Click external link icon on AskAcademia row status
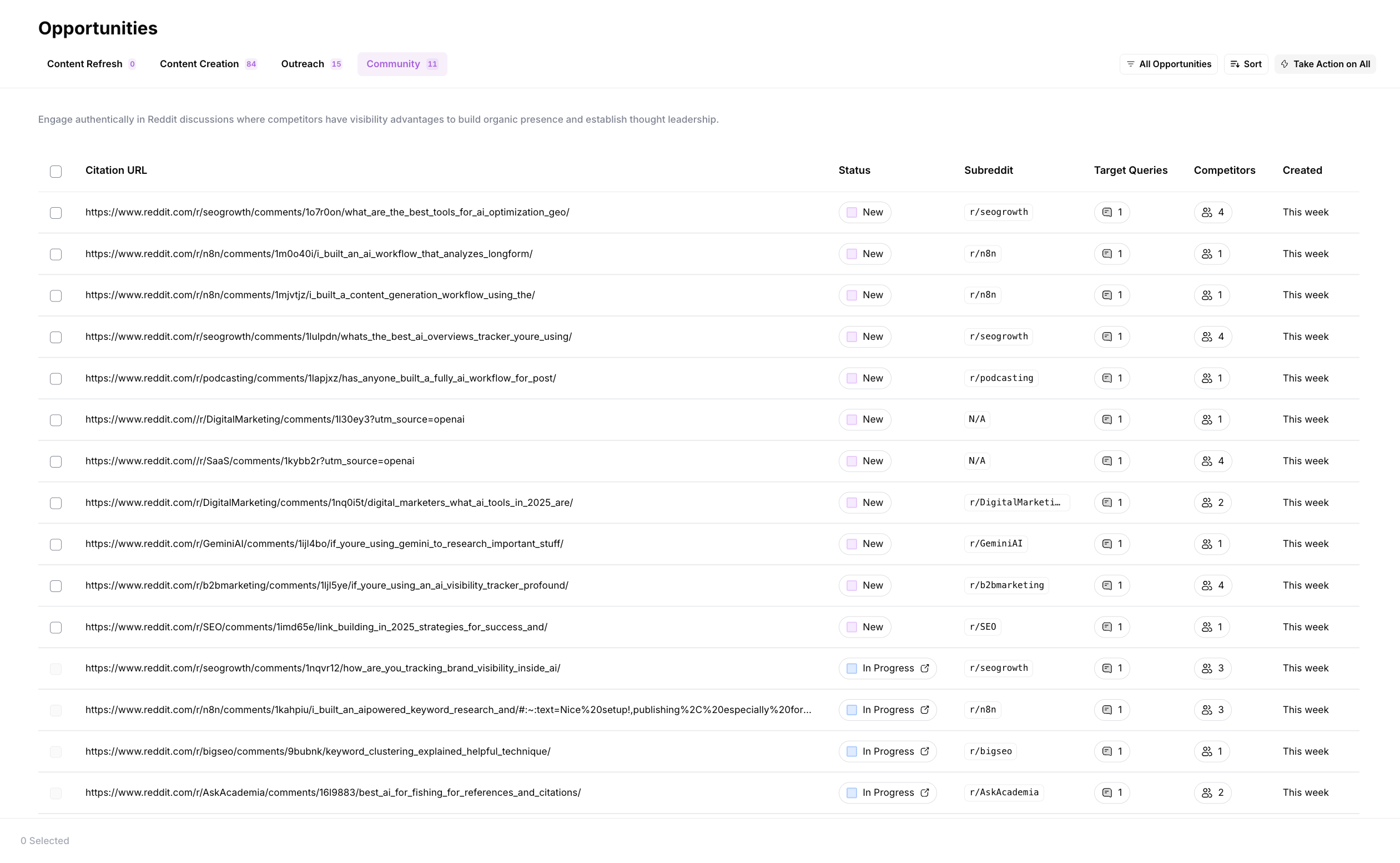 click(925, 793)
